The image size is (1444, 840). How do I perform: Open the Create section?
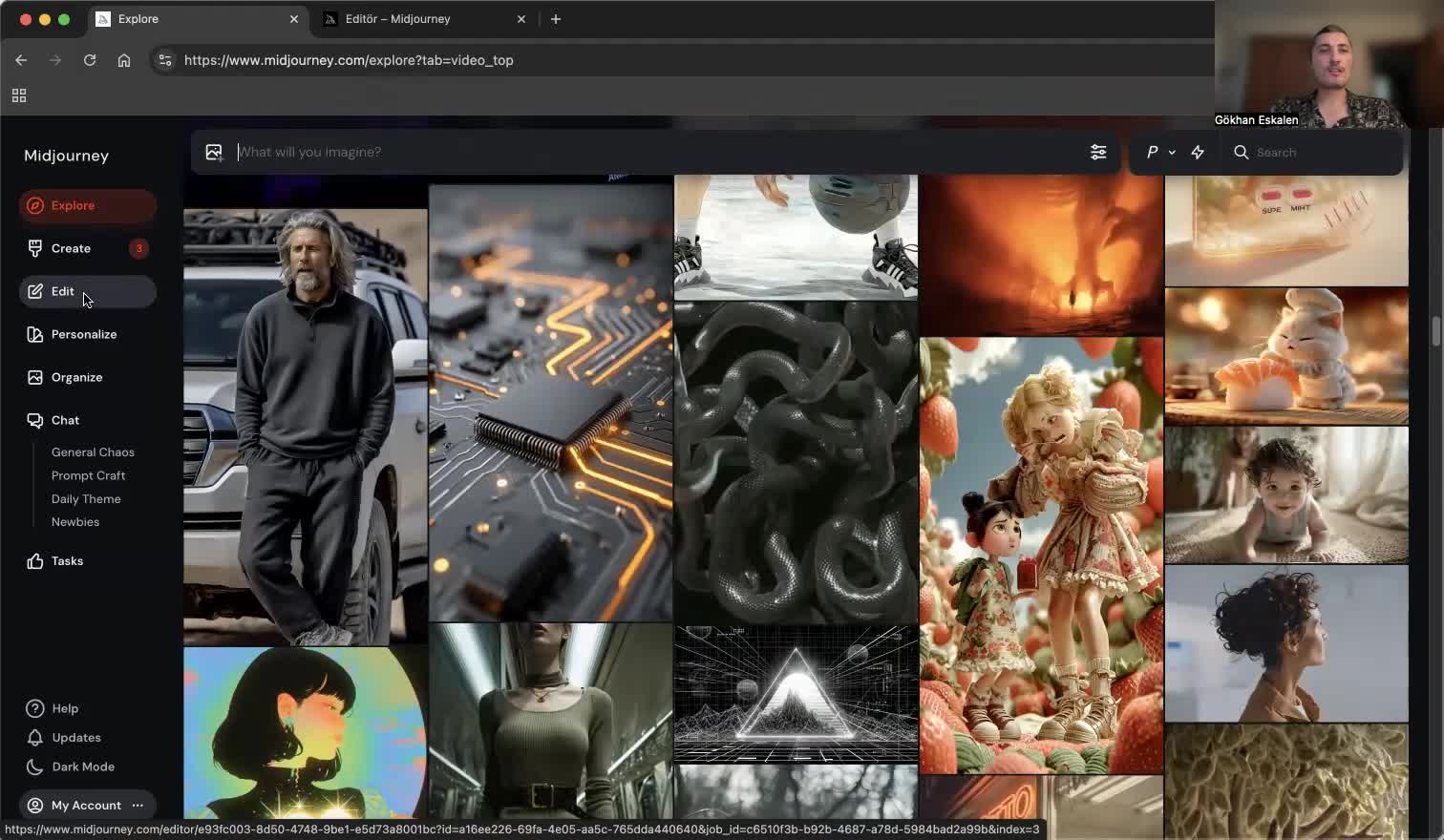(87, 248)
